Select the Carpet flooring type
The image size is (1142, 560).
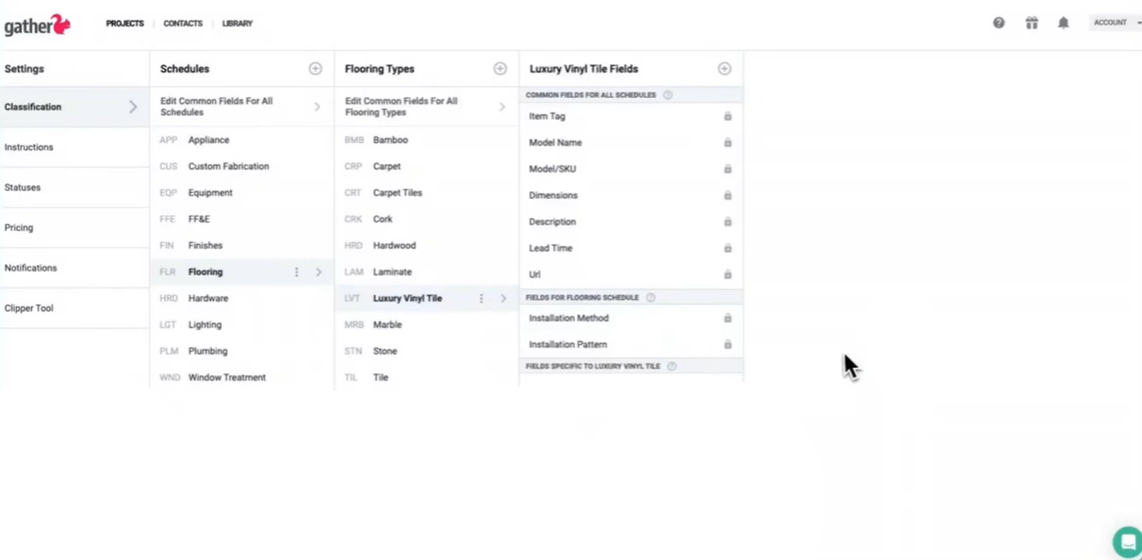pyautogui.click(x=427, y=166)
